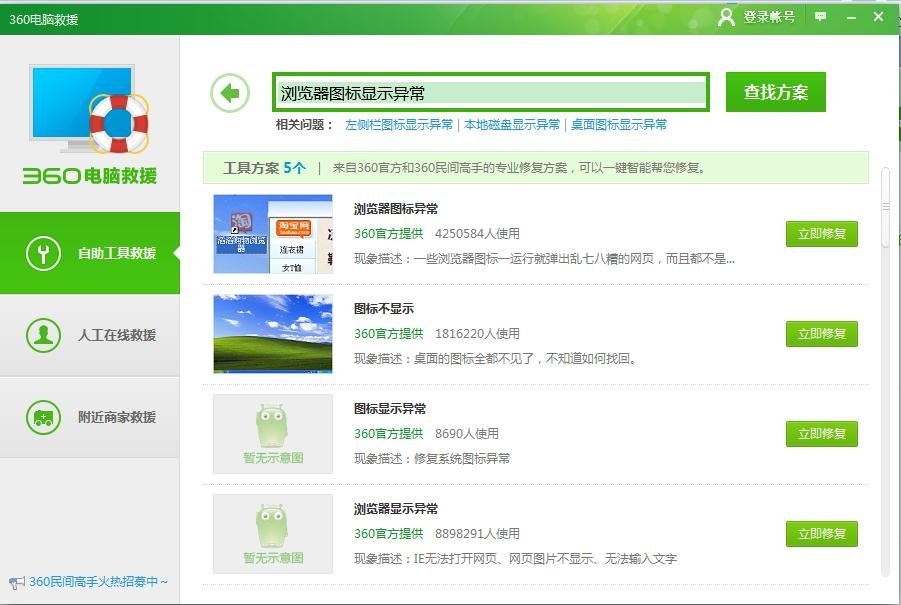This screenshot has height=605, width=901.
Task: Switch to the 人工在线救援 sidebar tab
Action: coord(90,335)
